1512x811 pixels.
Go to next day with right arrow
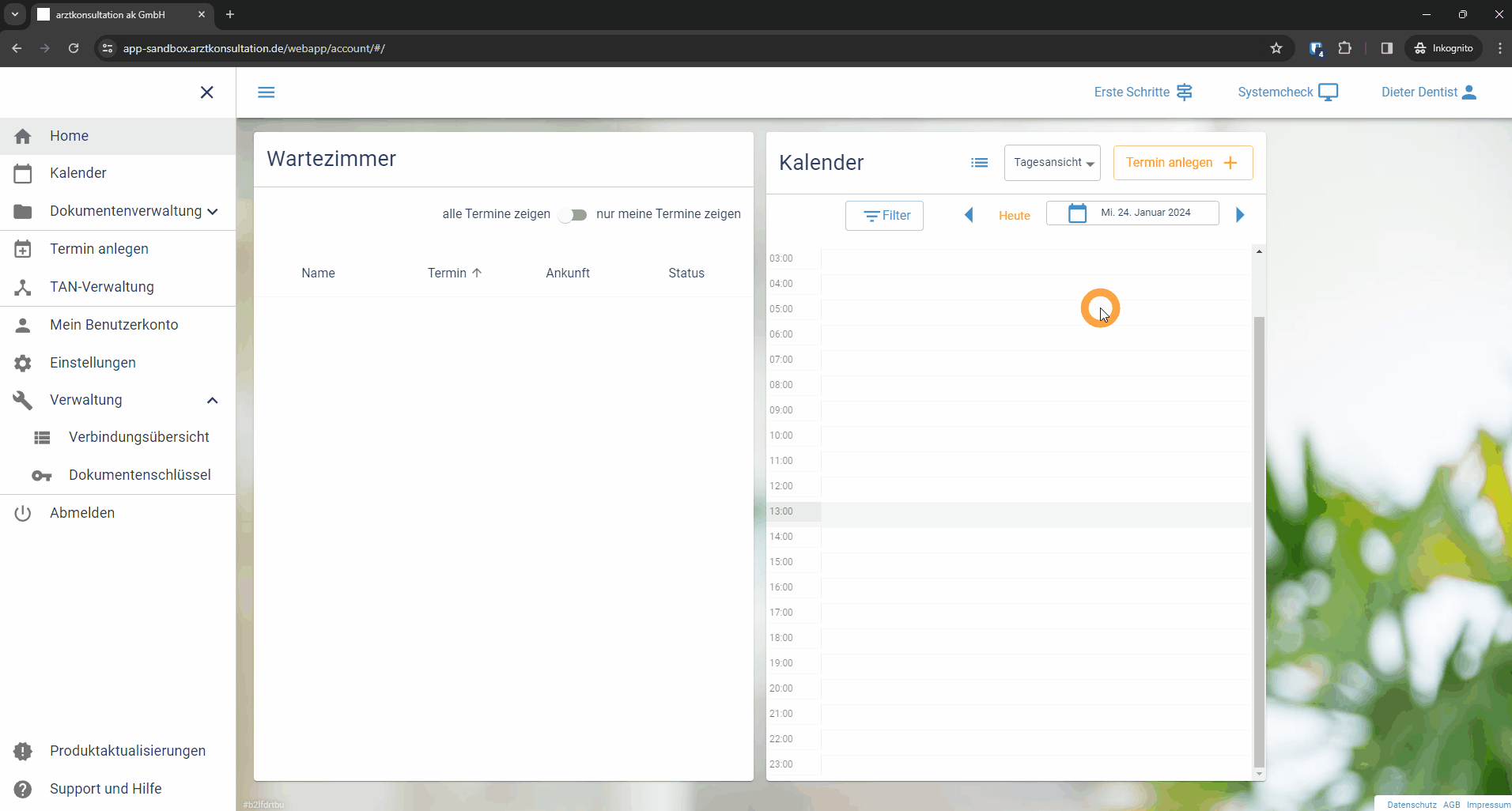point(1240,215)
